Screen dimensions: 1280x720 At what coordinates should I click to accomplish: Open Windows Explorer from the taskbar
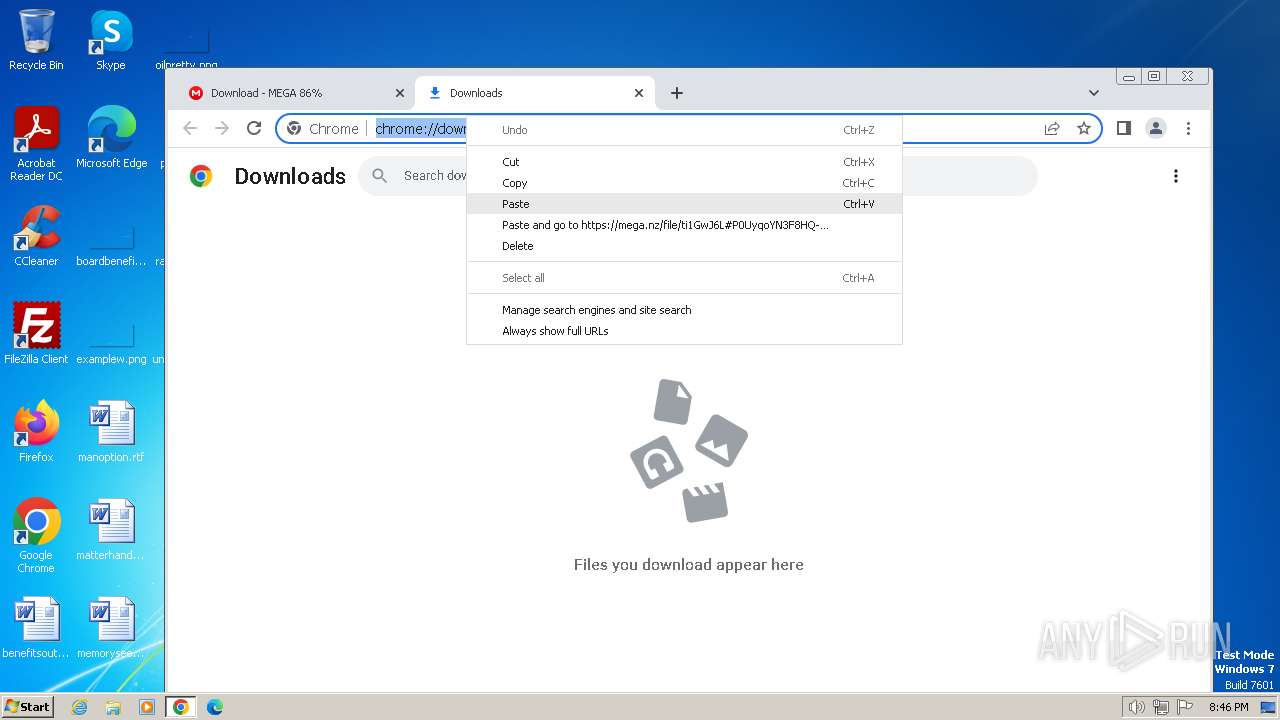[x=113, y=707]
